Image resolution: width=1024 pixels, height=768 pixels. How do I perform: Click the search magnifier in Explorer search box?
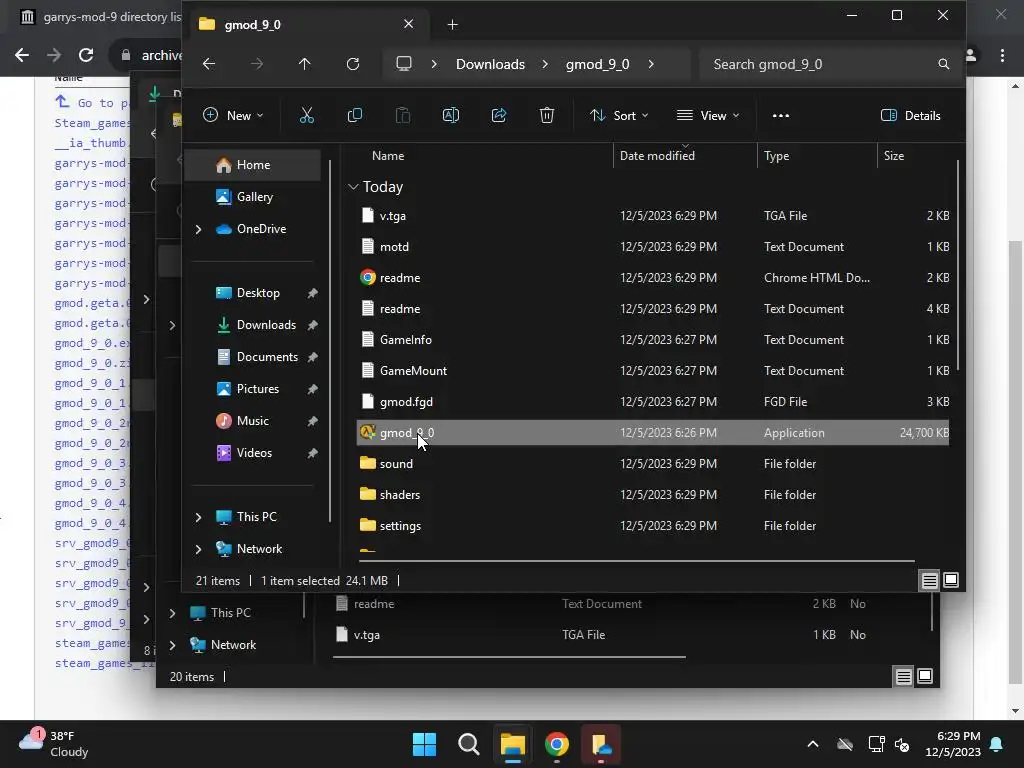(x=943, y=64)
